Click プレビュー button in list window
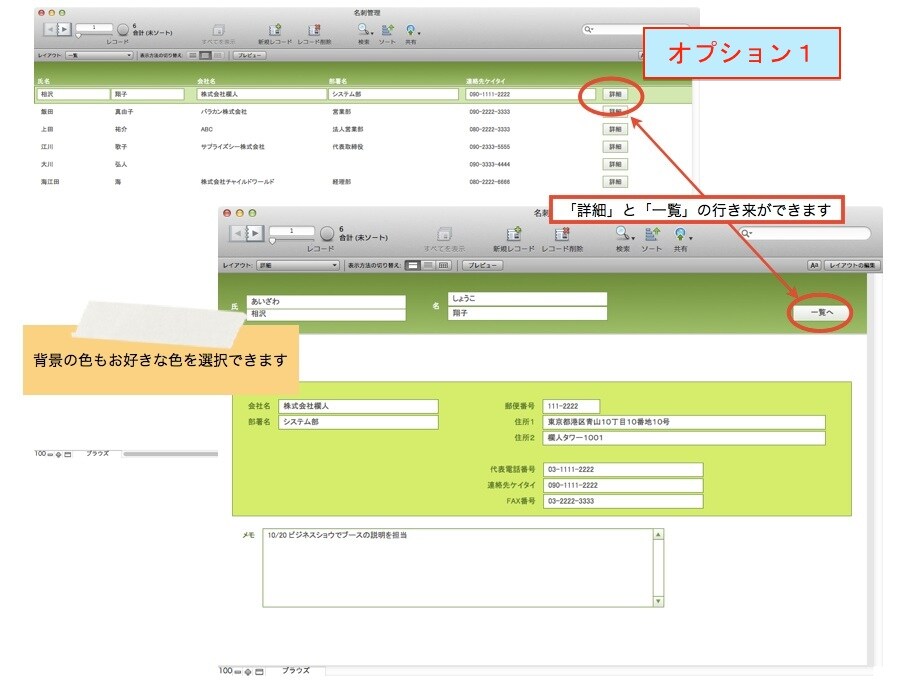This screenshot has height=689, width=899. coord(250,56)
